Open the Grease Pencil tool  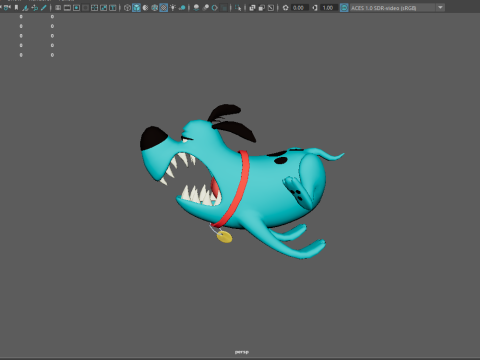pos(43,8)
